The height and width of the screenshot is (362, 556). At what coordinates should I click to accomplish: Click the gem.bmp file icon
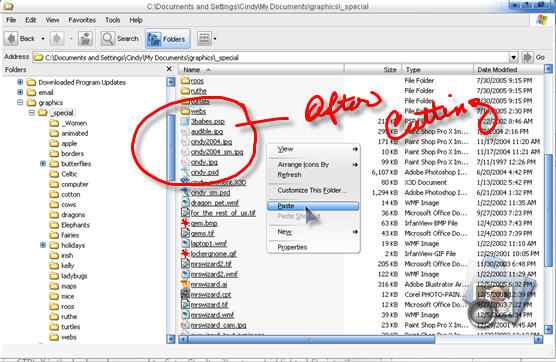click(185, 223)
